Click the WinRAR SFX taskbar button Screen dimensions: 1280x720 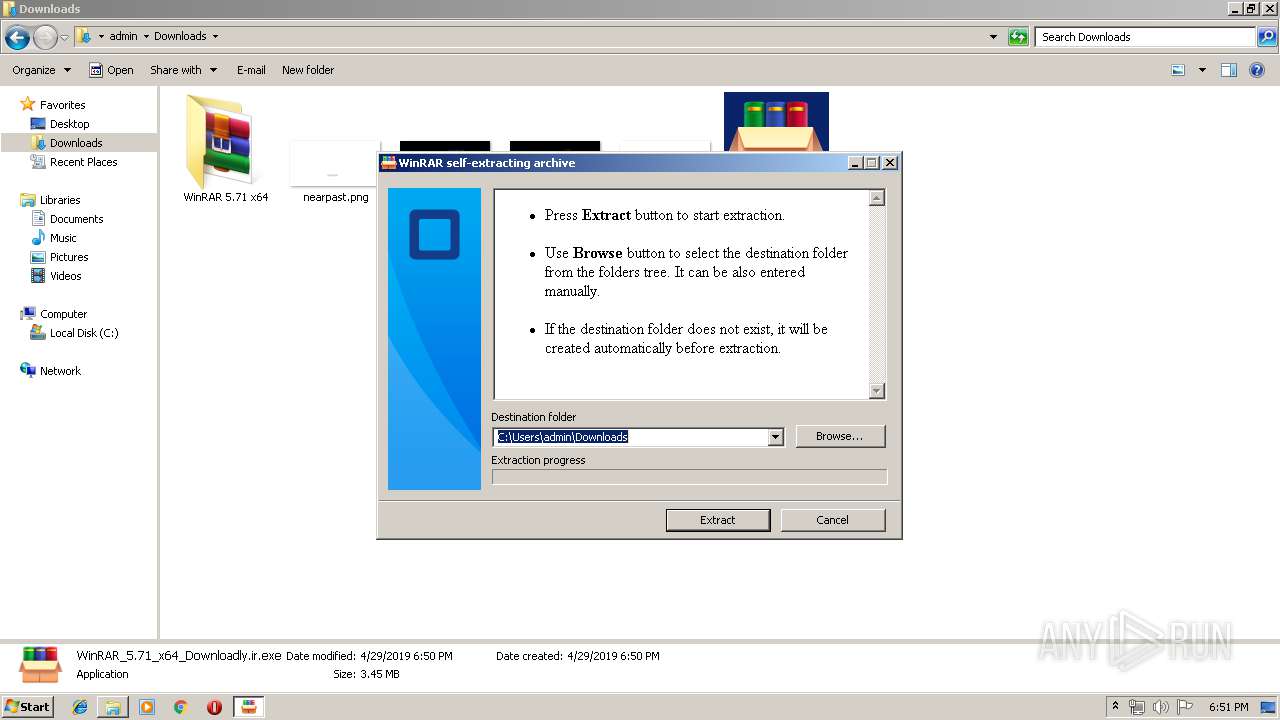pyautogui.click(x=249, y=707)
